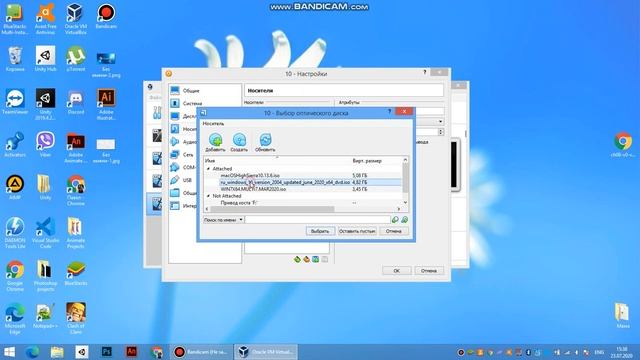Click remove storage controller icon below the storage tree

point(306,259)
